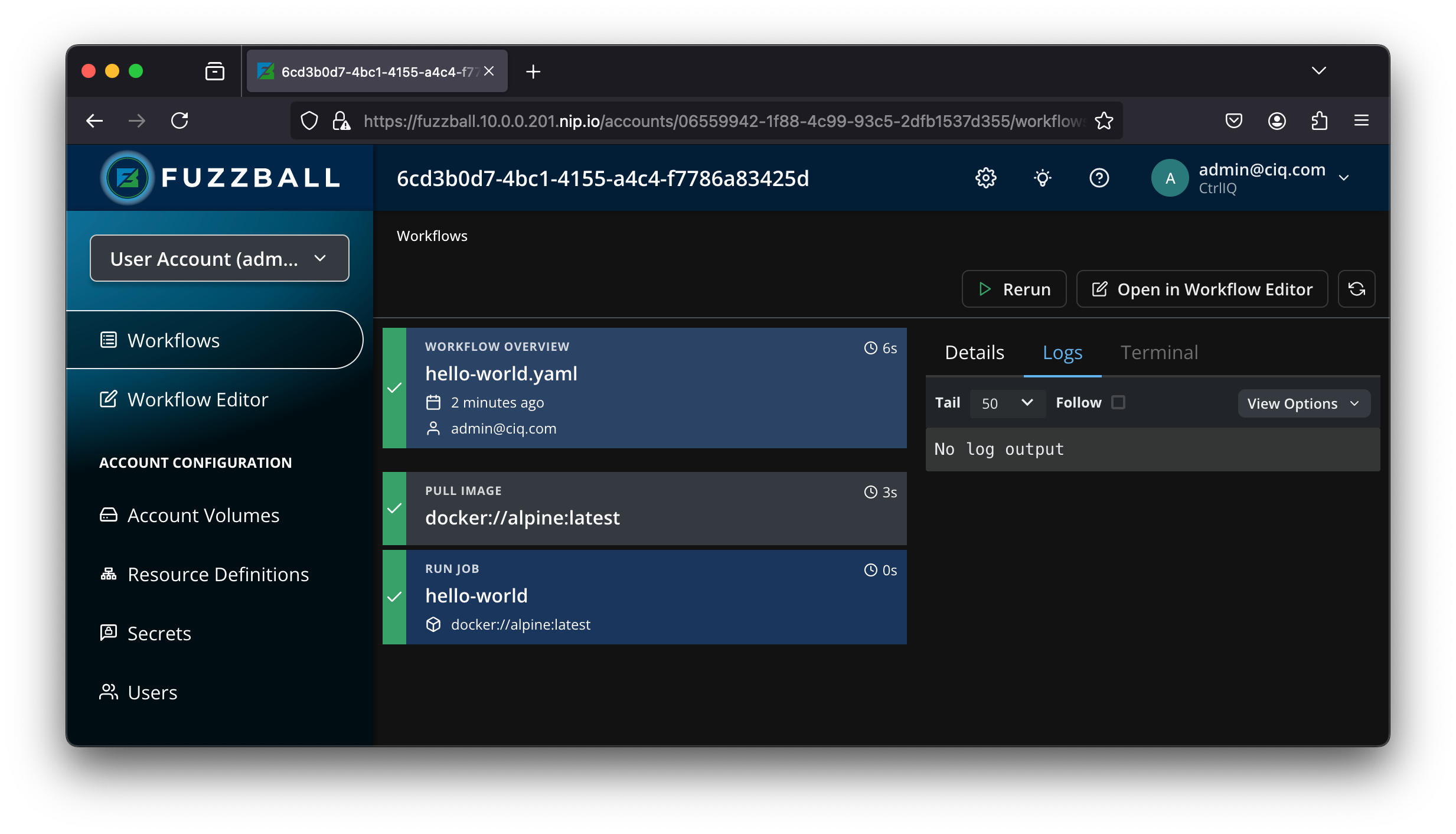1456x834 pixels.
Task: Click '6s' duration on workflow overview
Action: (x=890, y=348)
